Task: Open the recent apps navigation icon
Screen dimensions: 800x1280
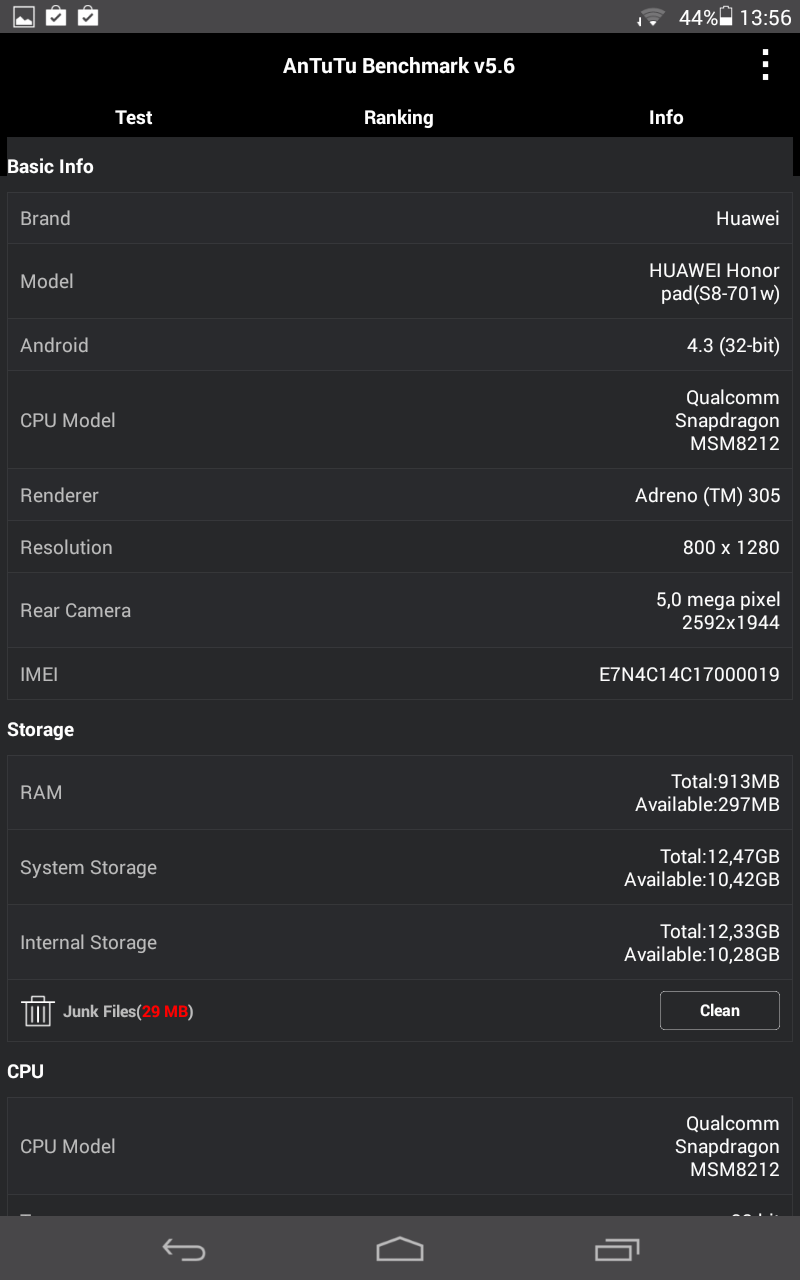Action: click(x=616, y=1249)
